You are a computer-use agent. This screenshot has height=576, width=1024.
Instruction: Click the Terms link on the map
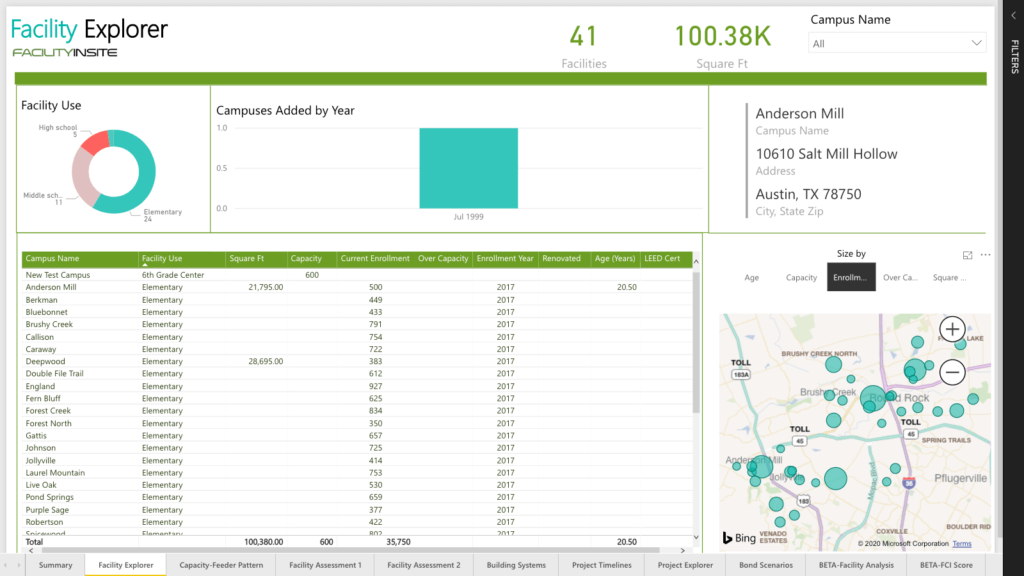click(962, 544)
